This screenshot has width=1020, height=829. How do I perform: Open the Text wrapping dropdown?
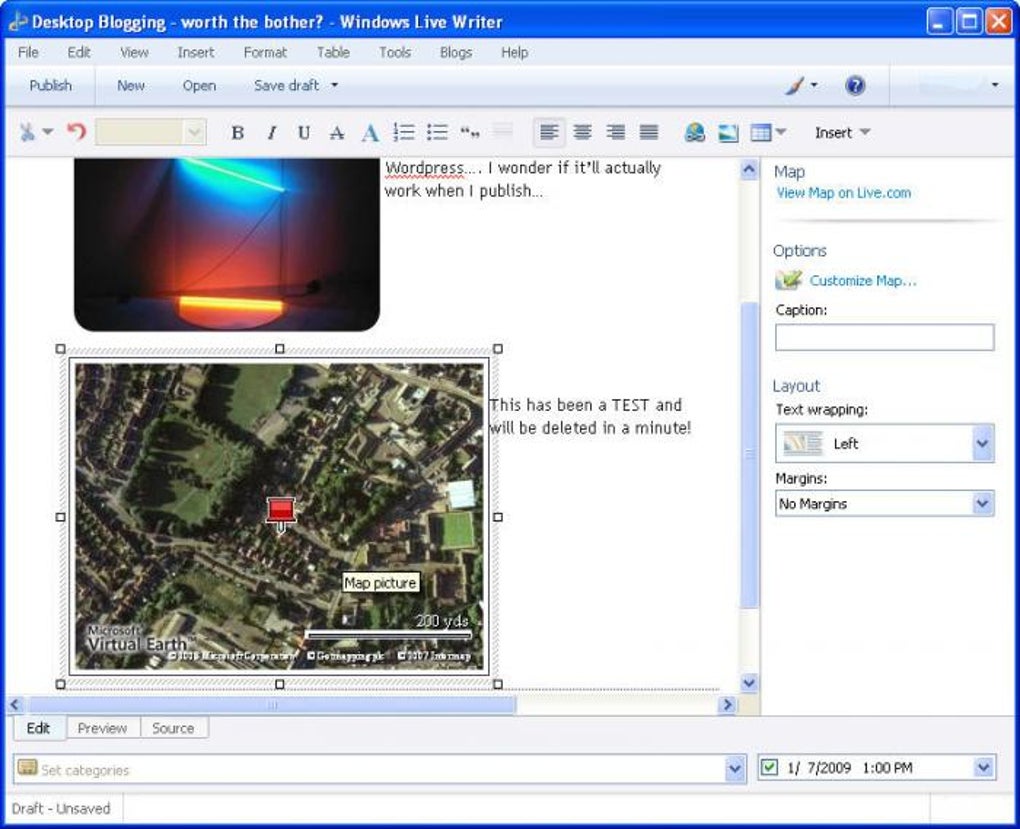982,443
